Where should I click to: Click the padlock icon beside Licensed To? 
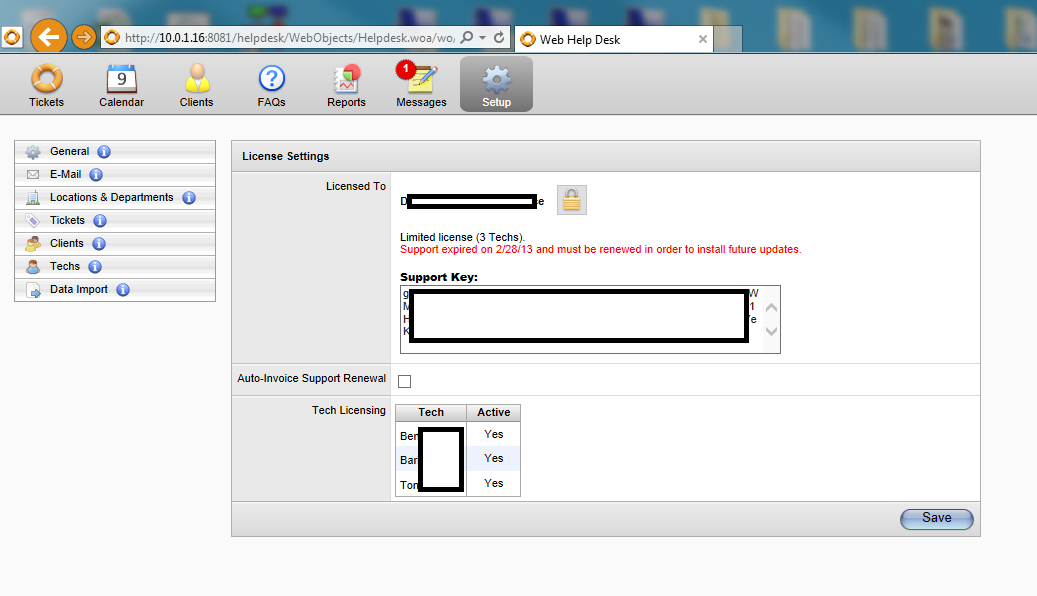(x=571, y=200)
